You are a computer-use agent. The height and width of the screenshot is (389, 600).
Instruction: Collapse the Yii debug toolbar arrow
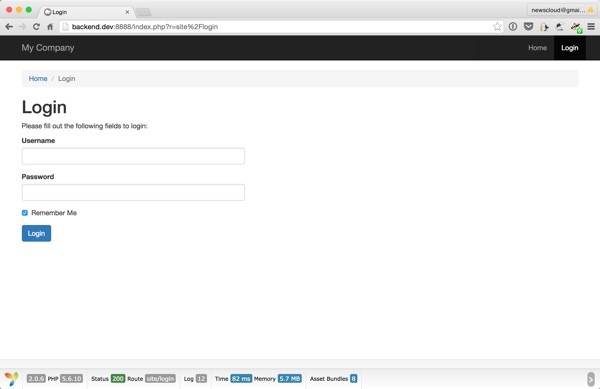[591, 379]
